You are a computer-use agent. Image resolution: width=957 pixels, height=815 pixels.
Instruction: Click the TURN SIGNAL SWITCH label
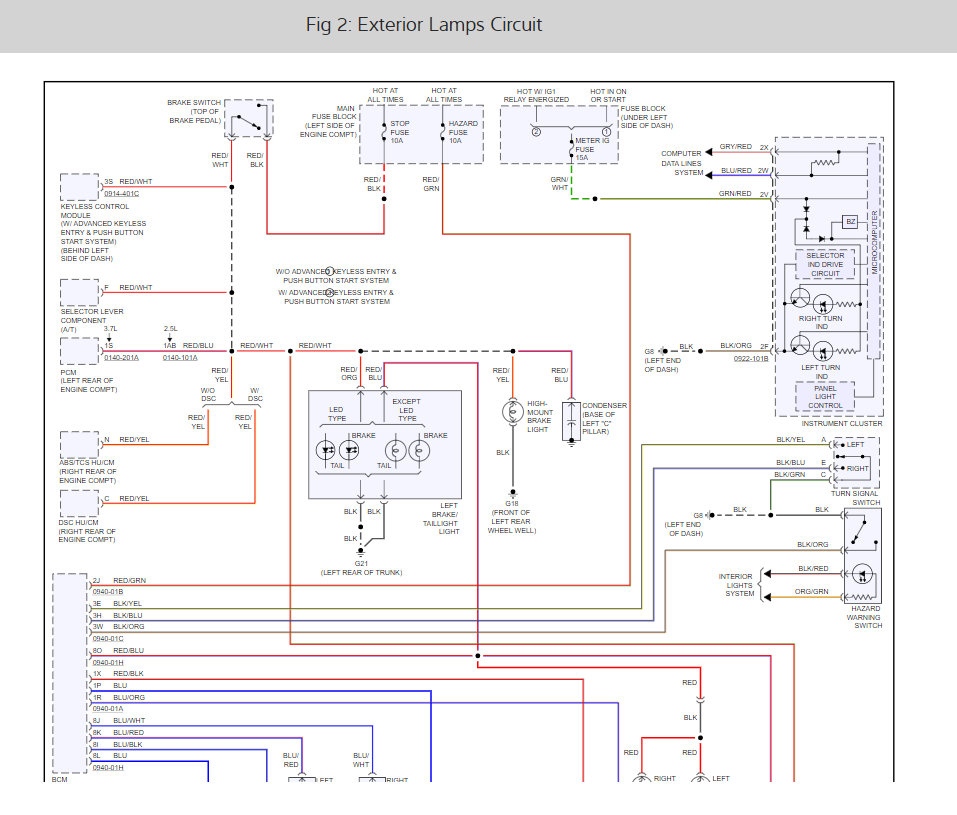click(856, 498)
